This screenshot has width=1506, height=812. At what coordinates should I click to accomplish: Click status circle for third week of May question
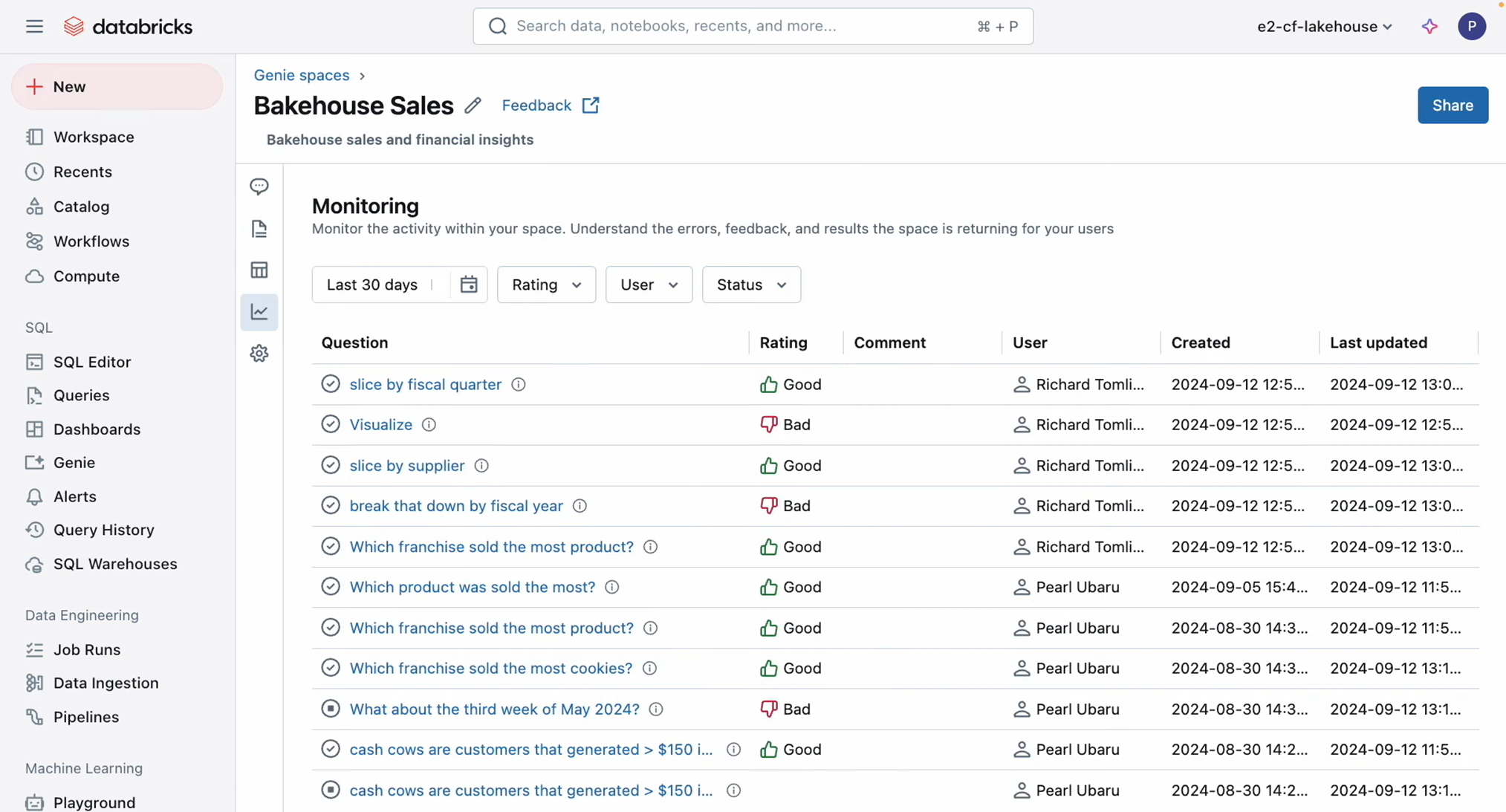click(x=331, y=709)
